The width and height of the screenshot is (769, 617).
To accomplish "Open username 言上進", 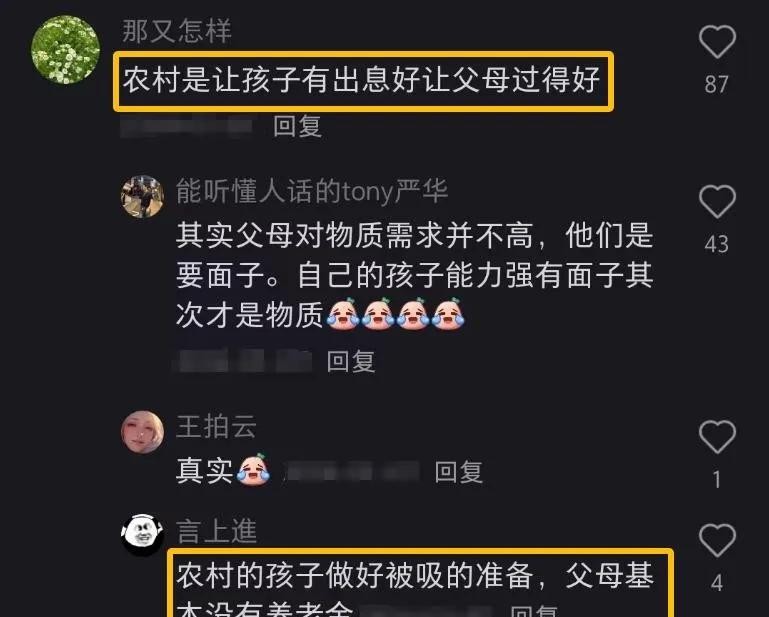I will pos(216,531).
